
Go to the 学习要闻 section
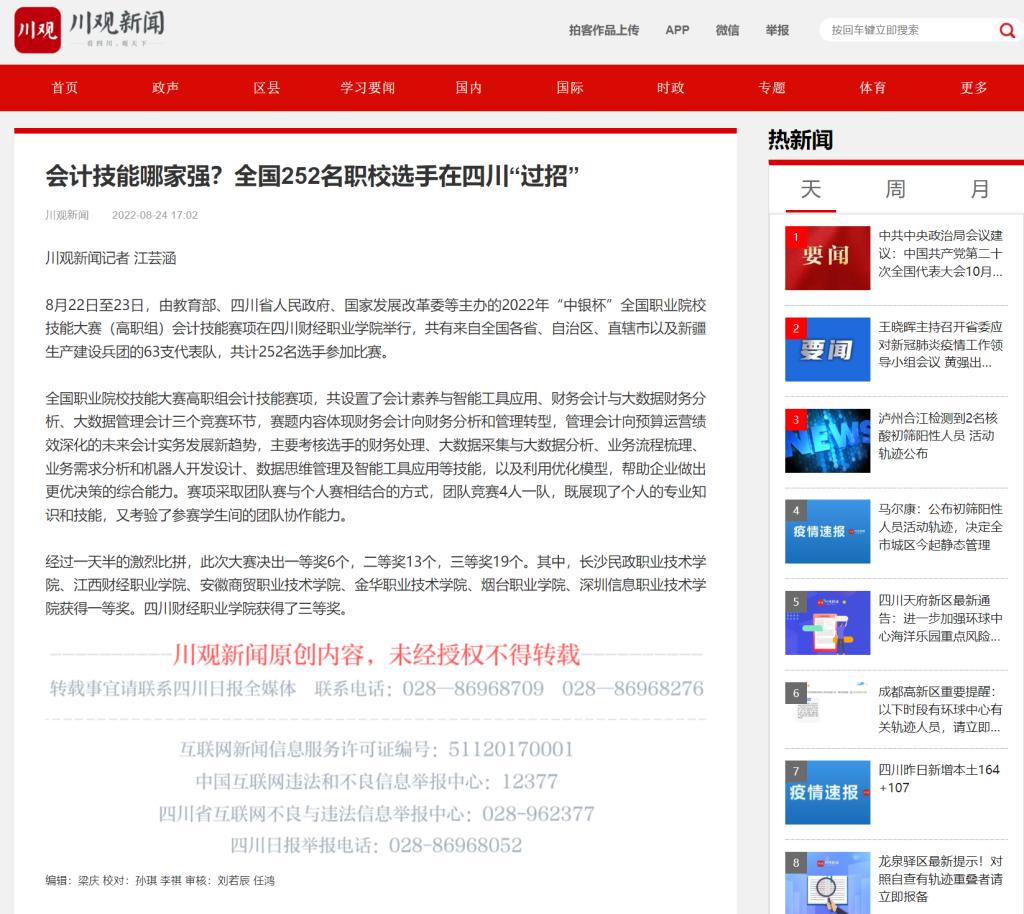coord(367,88)
